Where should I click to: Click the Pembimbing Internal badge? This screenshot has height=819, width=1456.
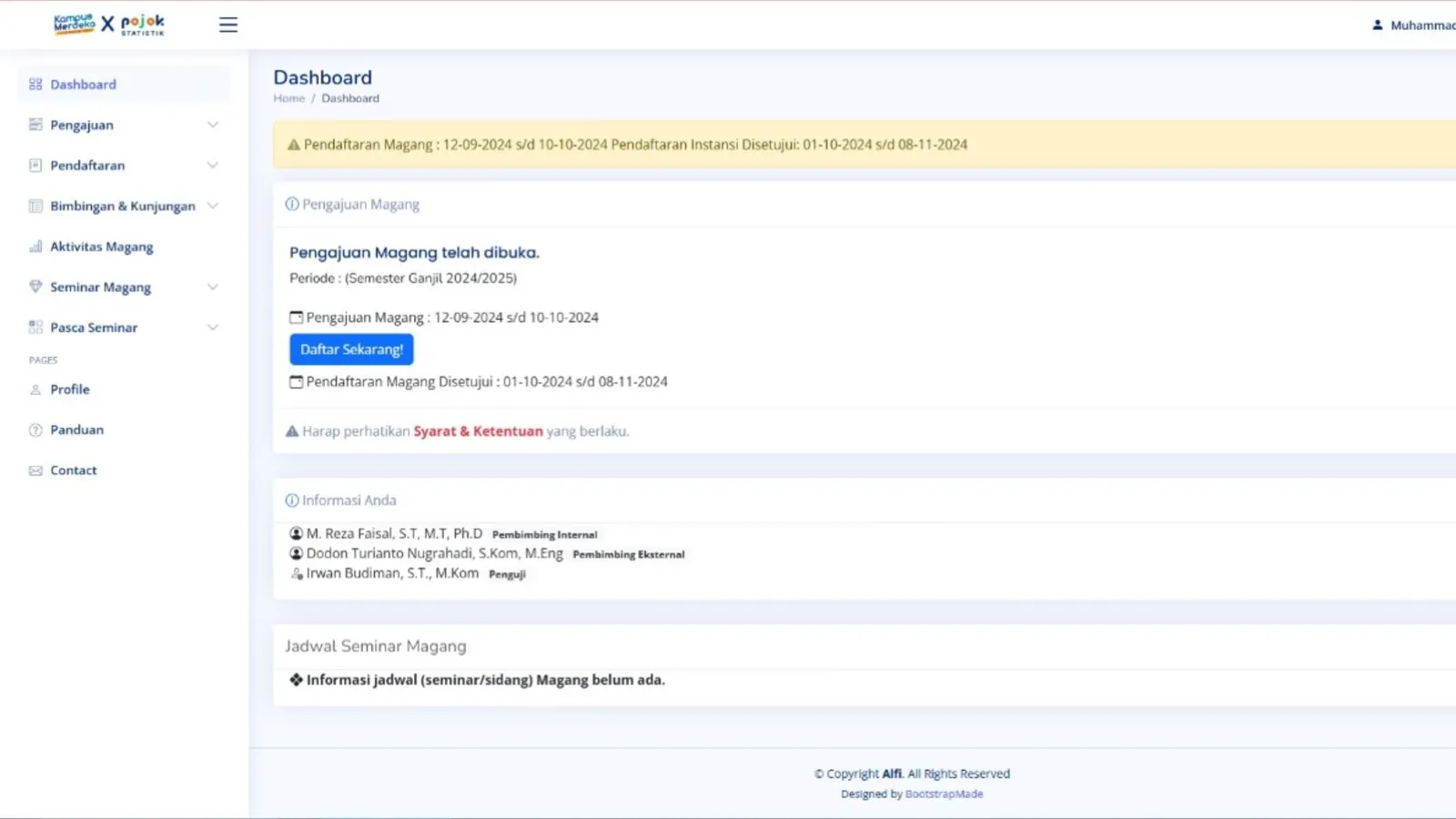click(544, 535)
